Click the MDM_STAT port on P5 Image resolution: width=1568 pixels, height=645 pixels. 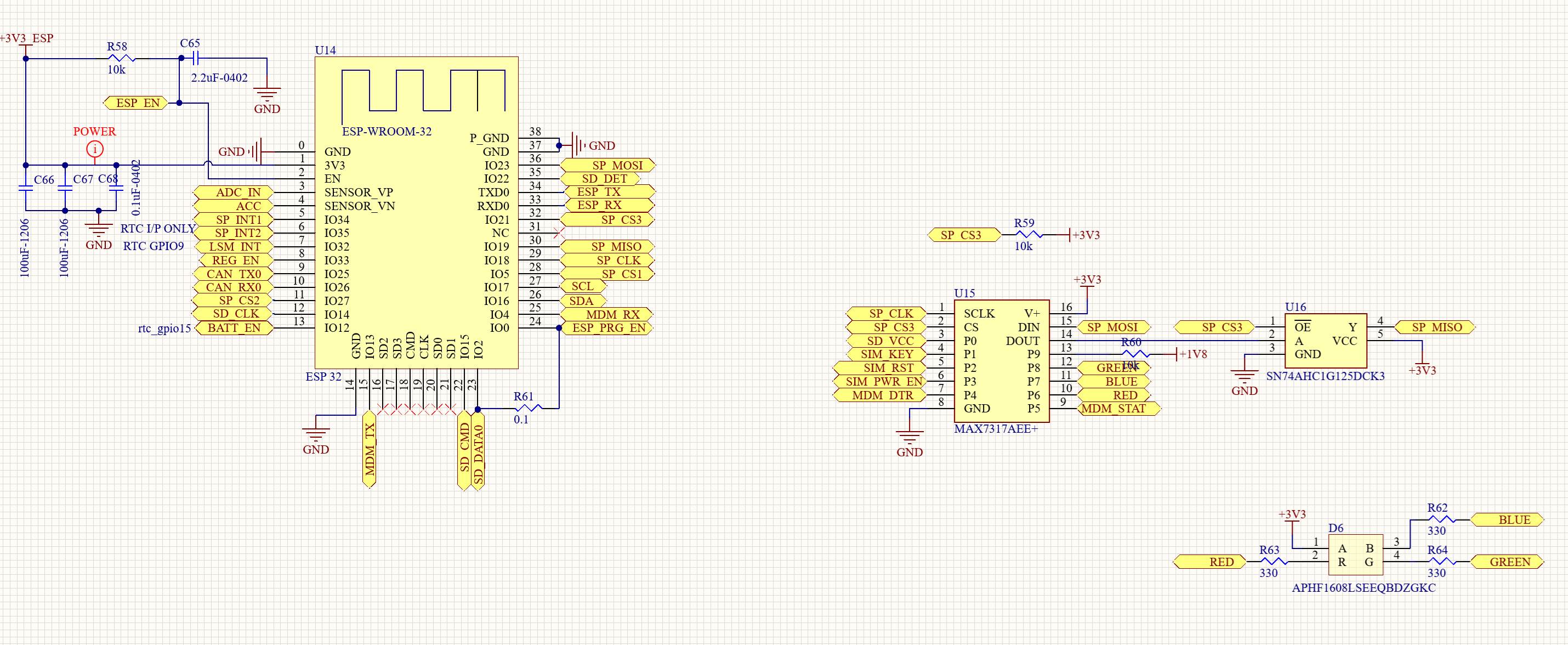click(x=1120, y=409)
